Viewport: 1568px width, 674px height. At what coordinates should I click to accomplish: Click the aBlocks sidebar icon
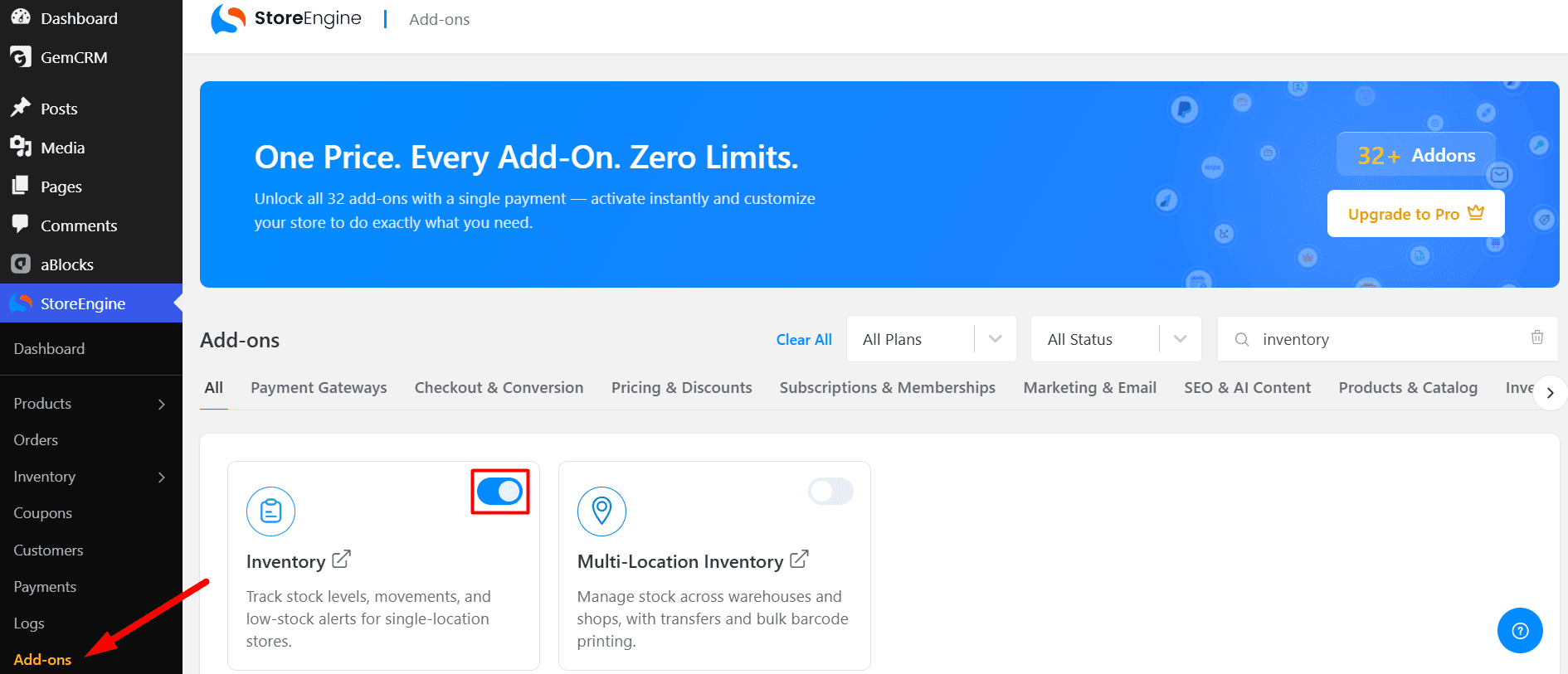[x=21, y=264]
